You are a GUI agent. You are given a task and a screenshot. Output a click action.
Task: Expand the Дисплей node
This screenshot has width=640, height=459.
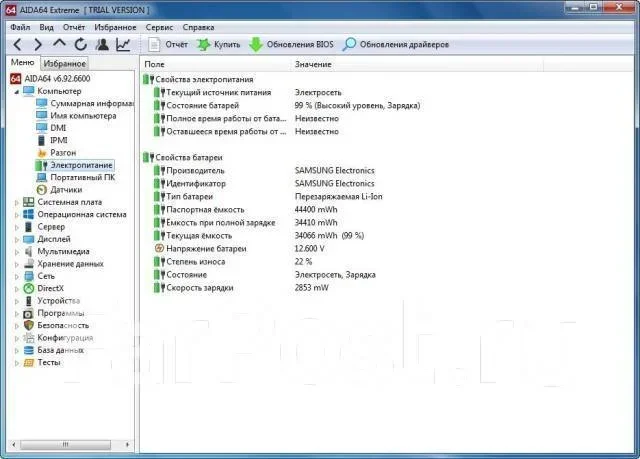coord(17,239)
